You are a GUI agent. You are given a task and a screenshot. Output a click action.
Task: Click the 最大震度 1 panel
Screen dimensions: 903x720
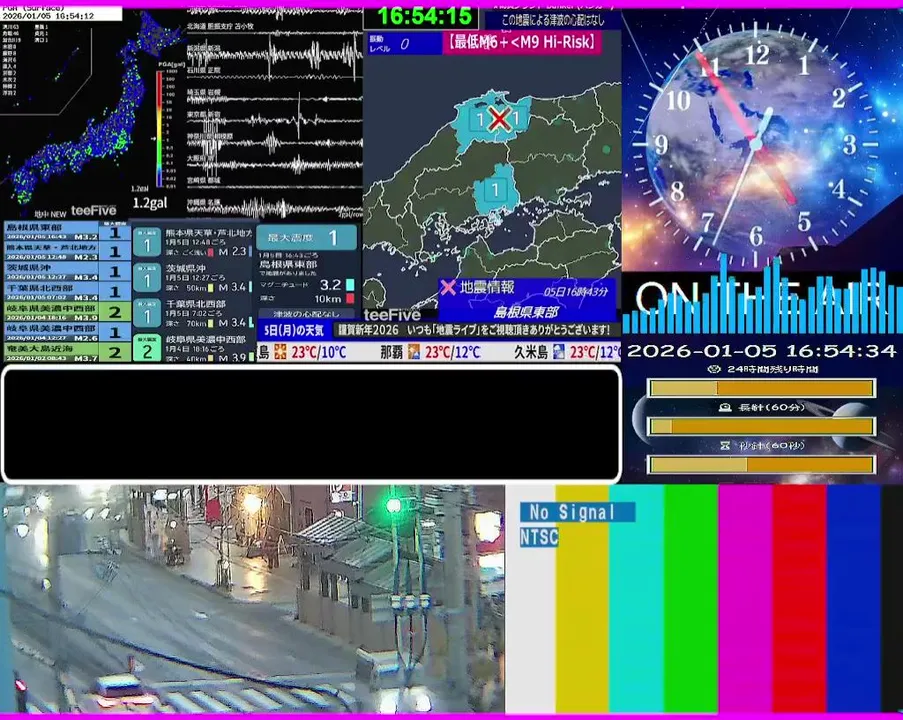click(306, 237)
